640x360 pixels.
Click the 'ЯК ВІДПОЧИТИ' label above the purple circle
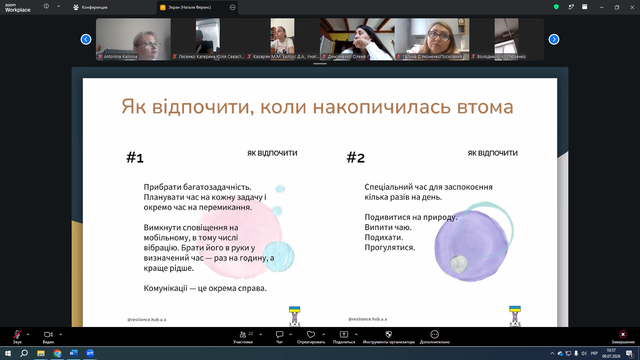[492, 153]
